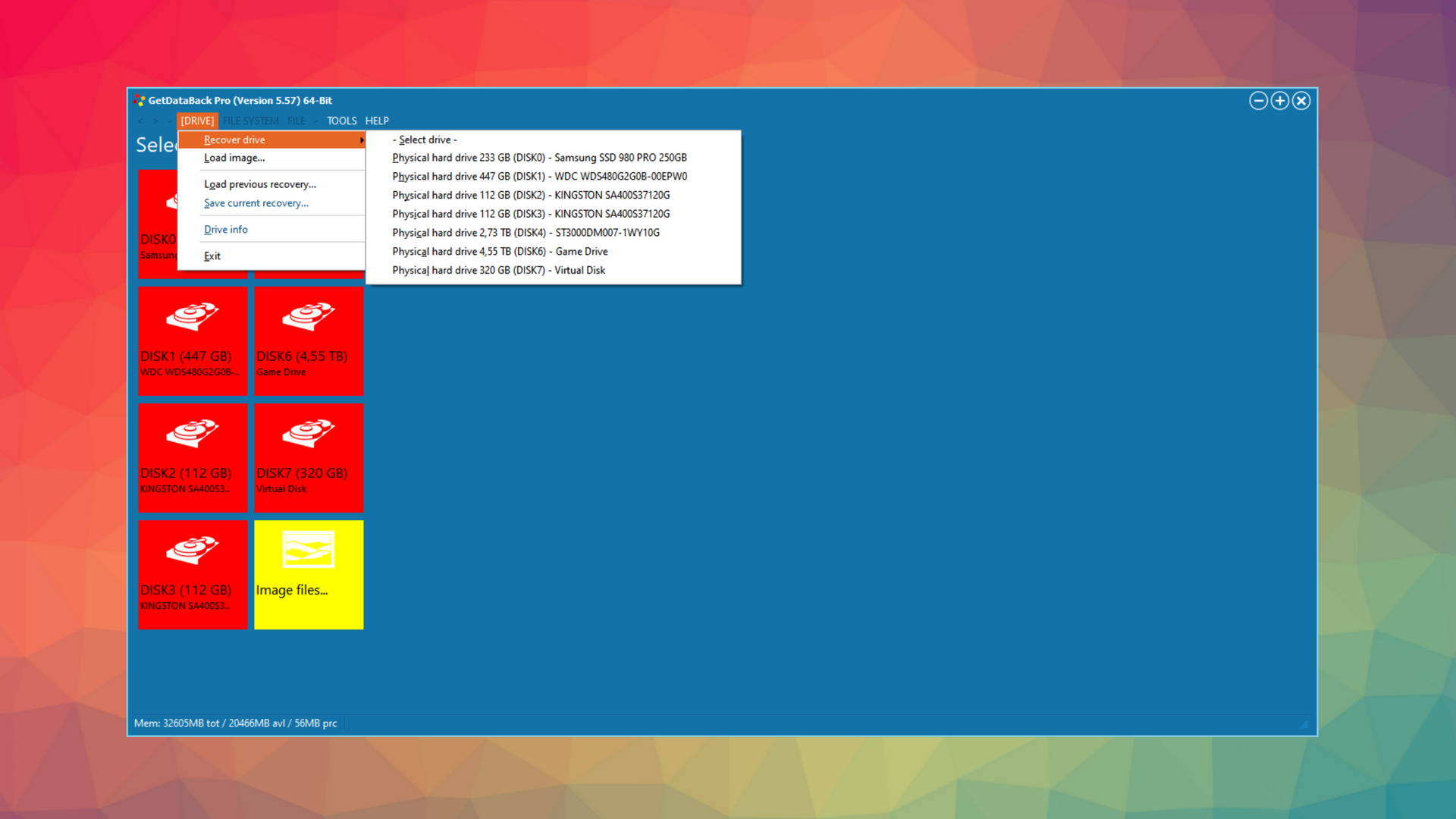Select ST3000DM007 2,73 TB DISK4 entry
1456x819 pixels.
coord(526,233)
